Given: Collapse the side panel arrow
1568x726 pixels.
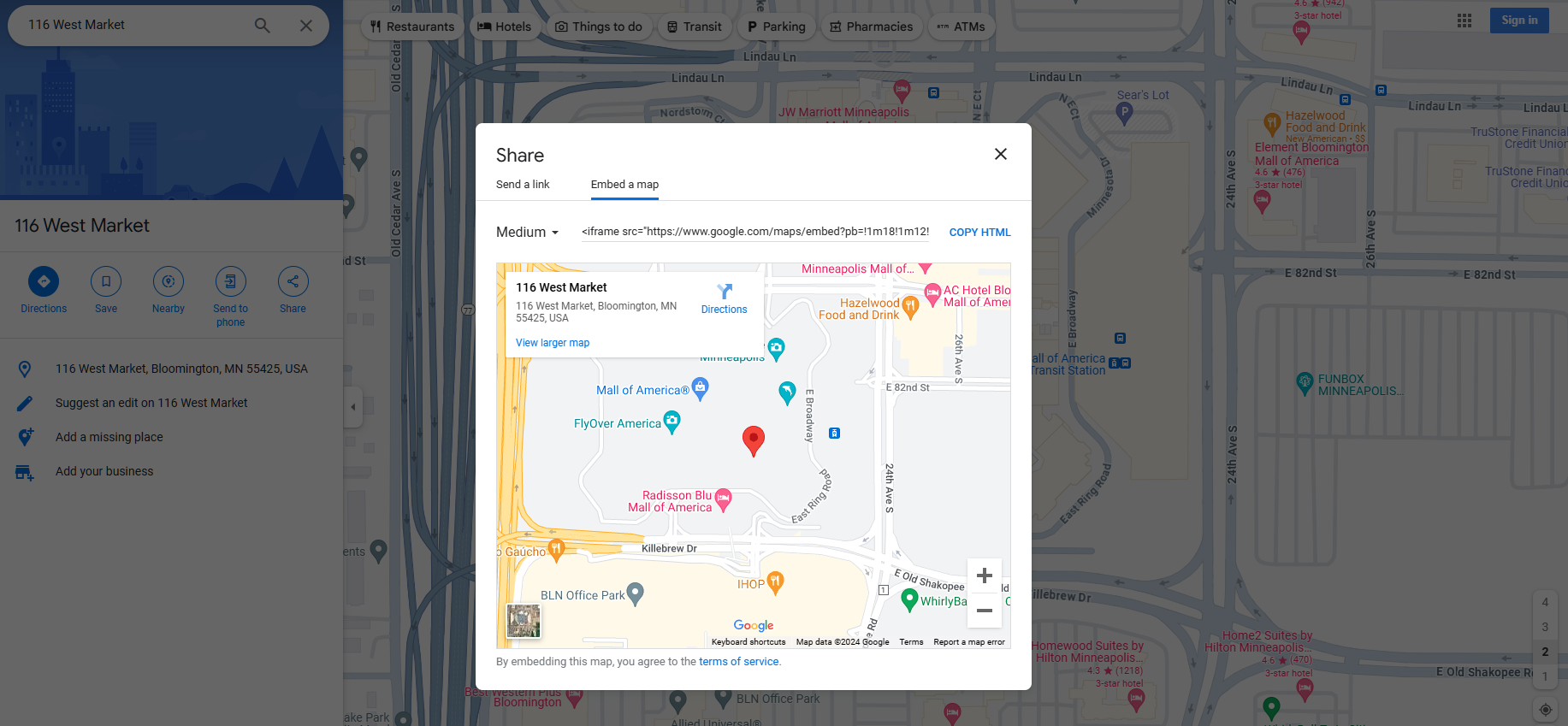Looking at the screenshot, I should click(353, 407).
